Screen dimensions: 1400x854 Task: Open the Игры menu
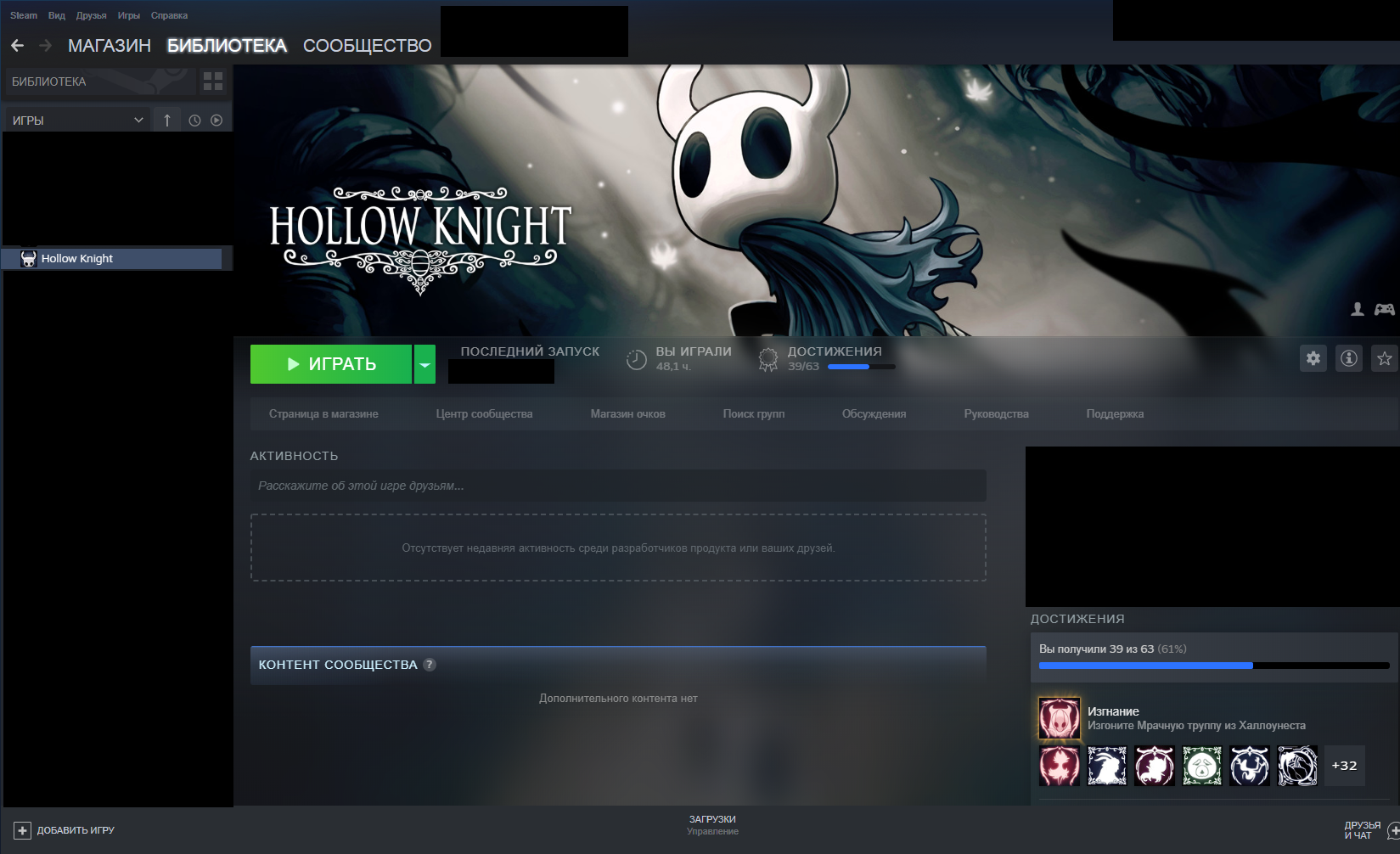129,15
